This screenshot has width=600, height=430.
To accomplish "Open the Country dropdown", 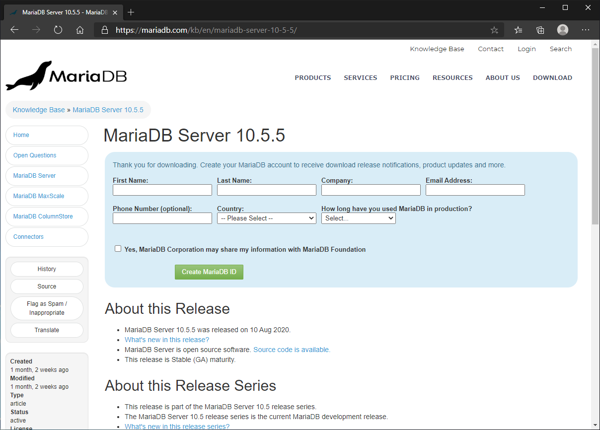I will point(267,218).
